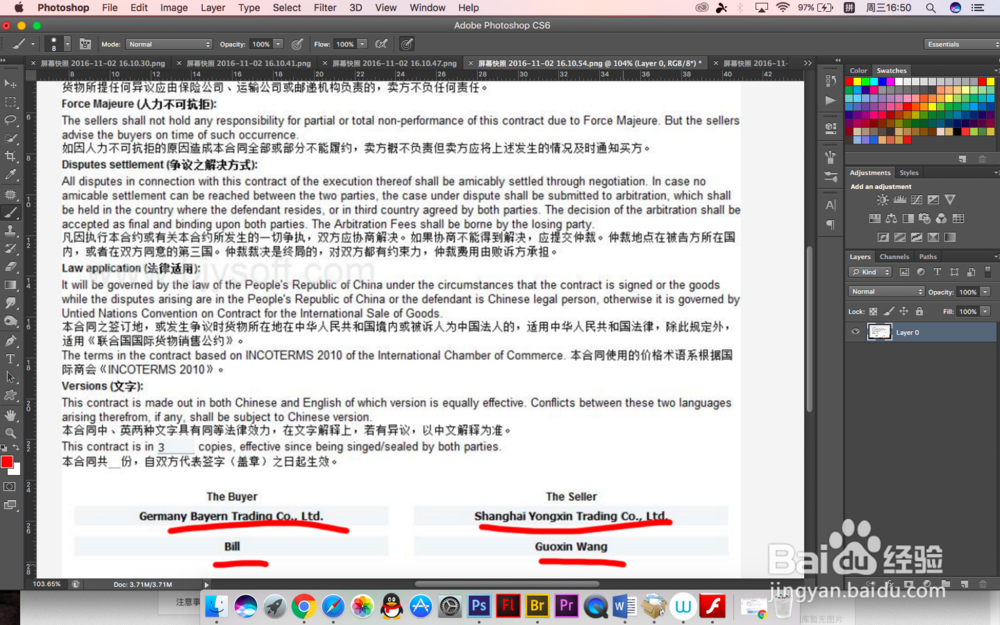The width and height of the screenshot is (1000, 625).
Task: Select the Pen tool
Action: click(x=11, y=341)
